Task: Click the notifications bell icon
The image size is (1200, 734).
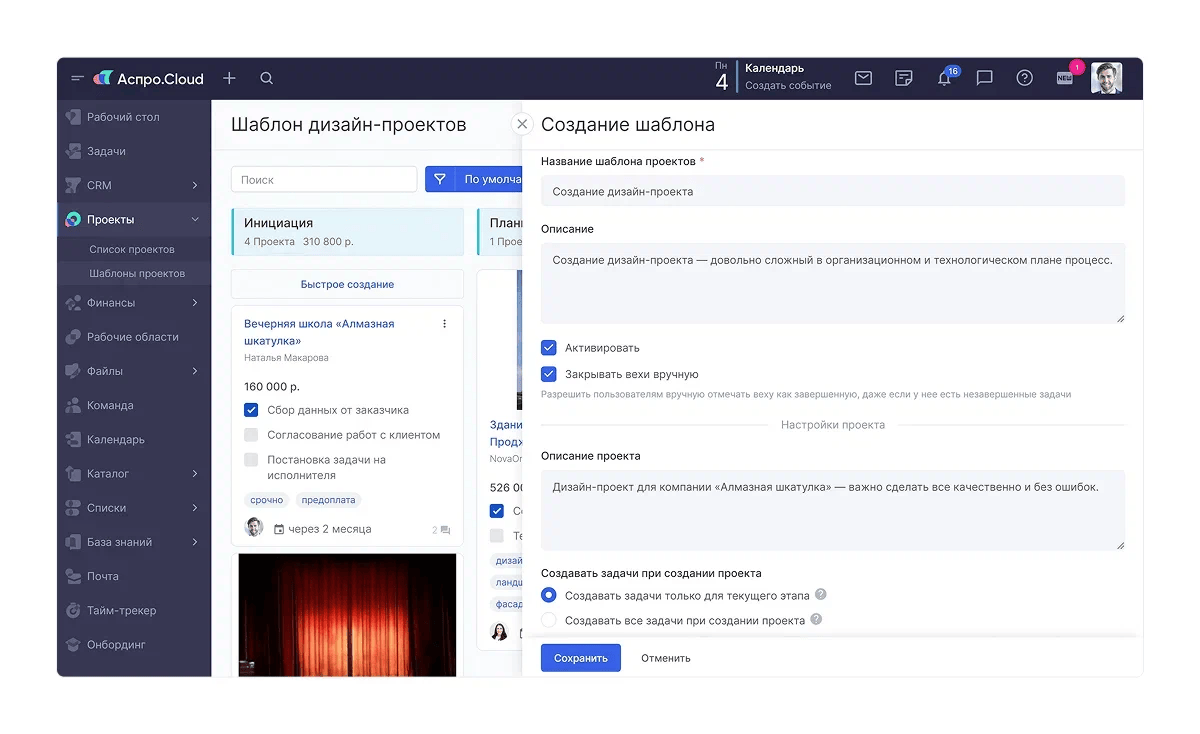Action: [x=944, y=78]
